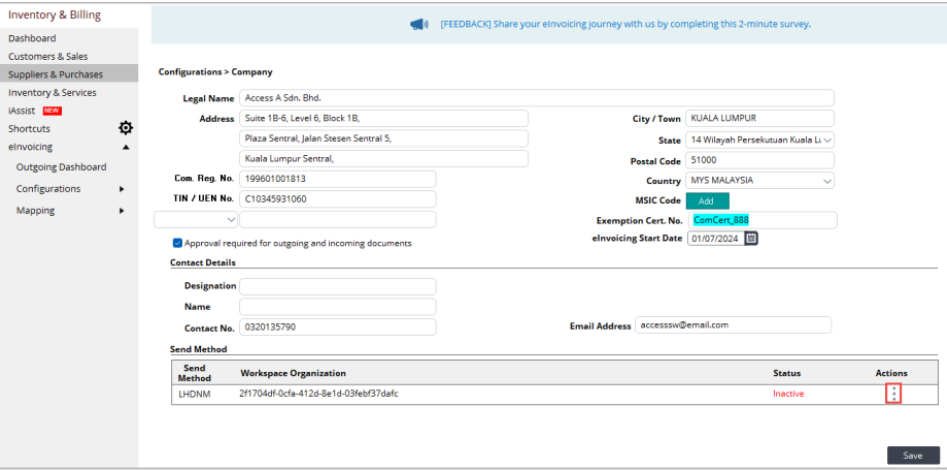Image resolution: width=947 pixels, height=471 pixels.
Task: Open the State dropdown
Action: pos(760,140)
